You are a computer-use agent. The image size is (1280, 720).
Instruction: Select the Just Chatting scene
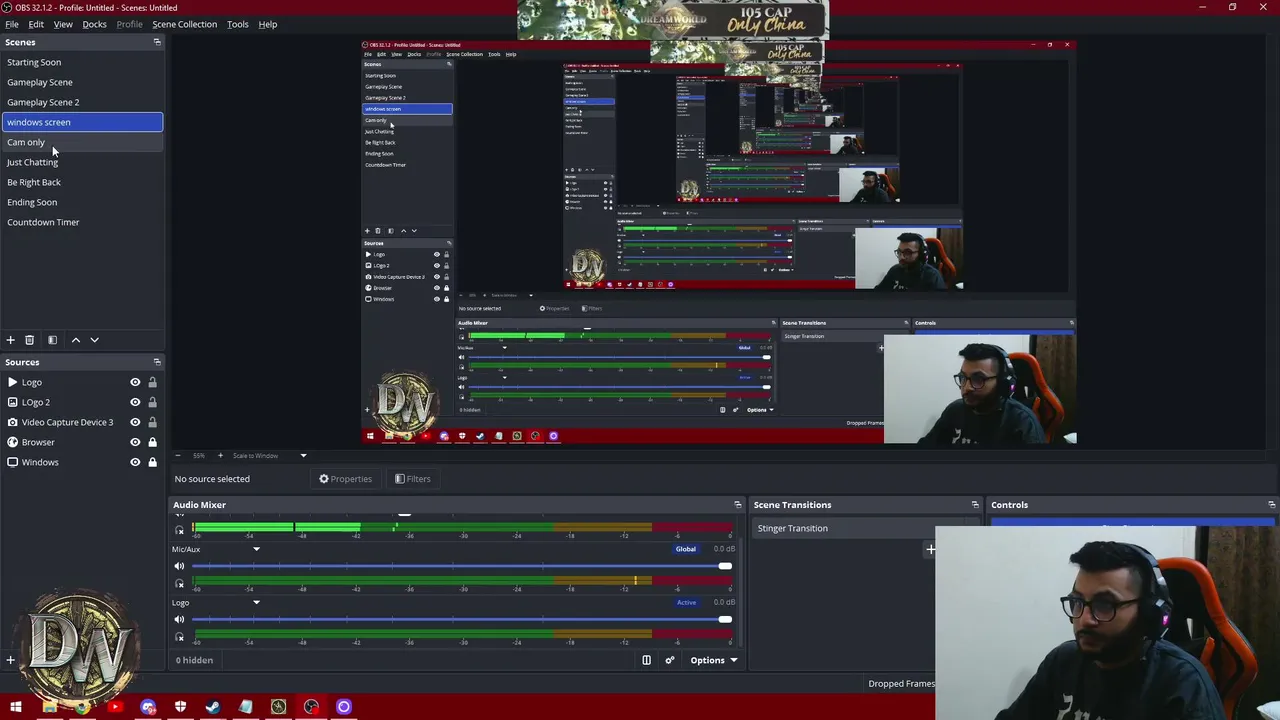pos(82,162)
